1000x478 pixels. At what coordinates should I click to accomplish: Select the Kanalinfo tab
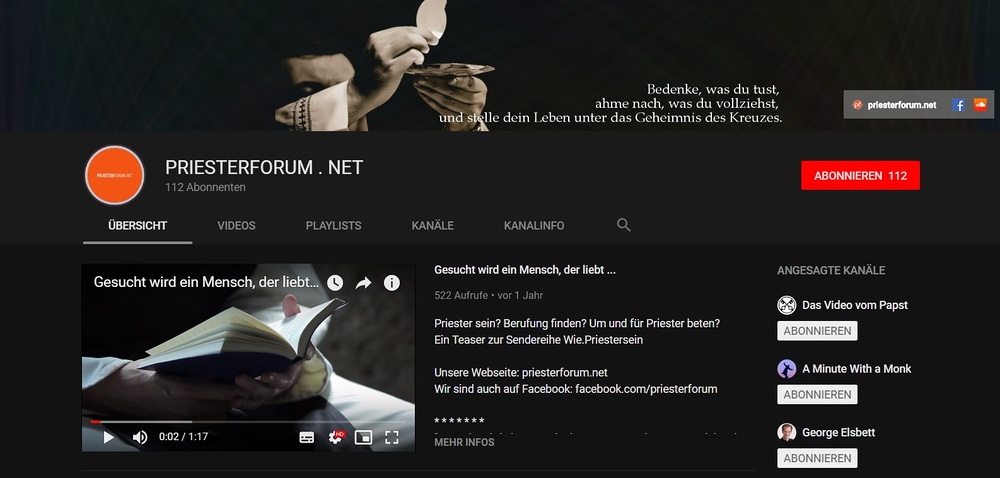pyautogui.click(x=534, y=226)
